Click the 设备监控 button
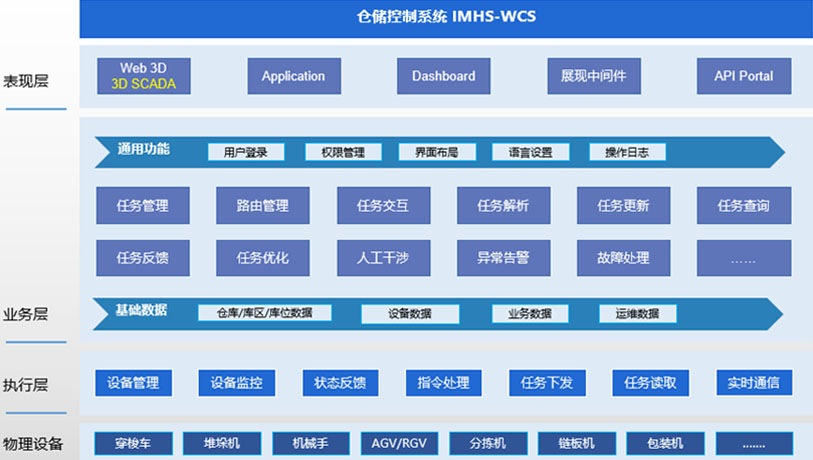Image resolution: width=813 pixels, height=460 pixels. pos(237,383)
